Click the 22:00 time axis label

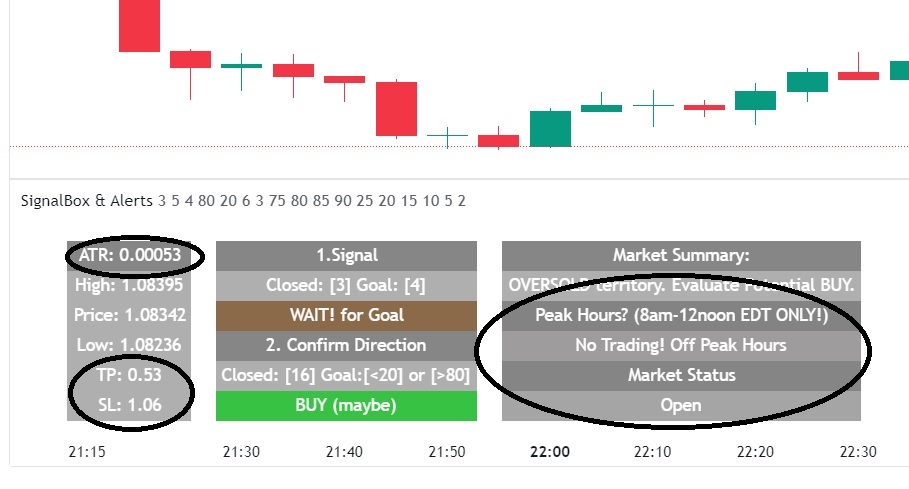550,452
